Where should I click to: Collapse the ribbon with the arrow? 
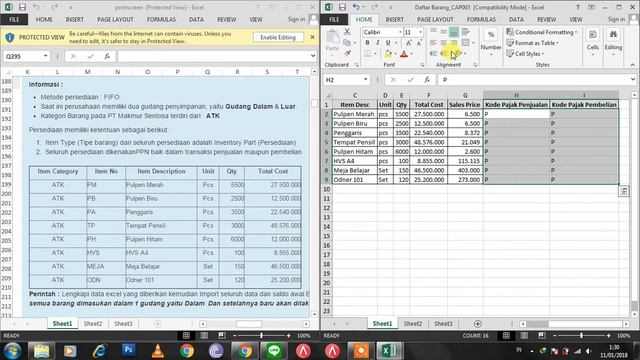click(632, 64)
